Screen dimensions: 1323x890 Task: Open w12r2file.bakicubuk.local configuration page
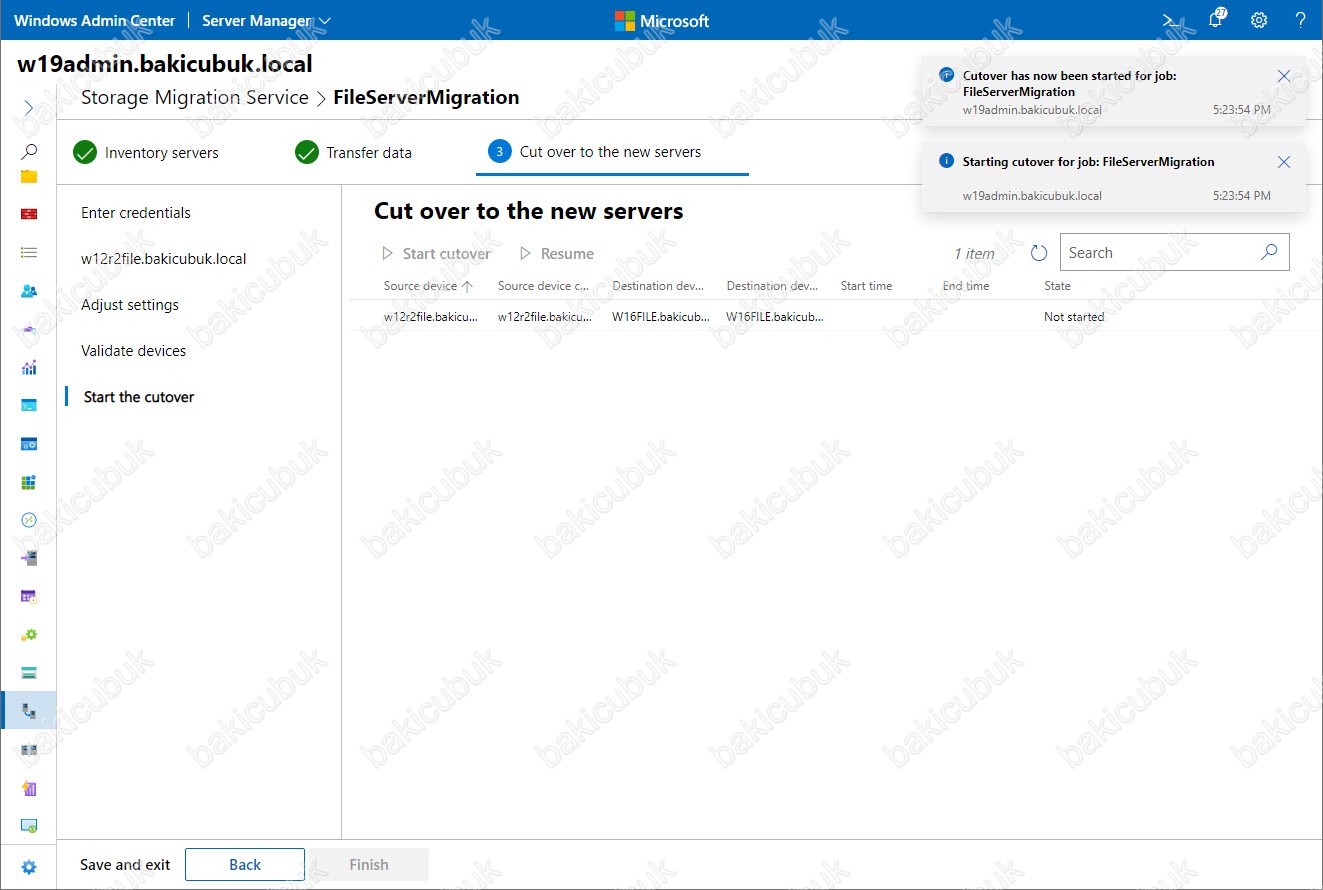(x=164, y=259)
